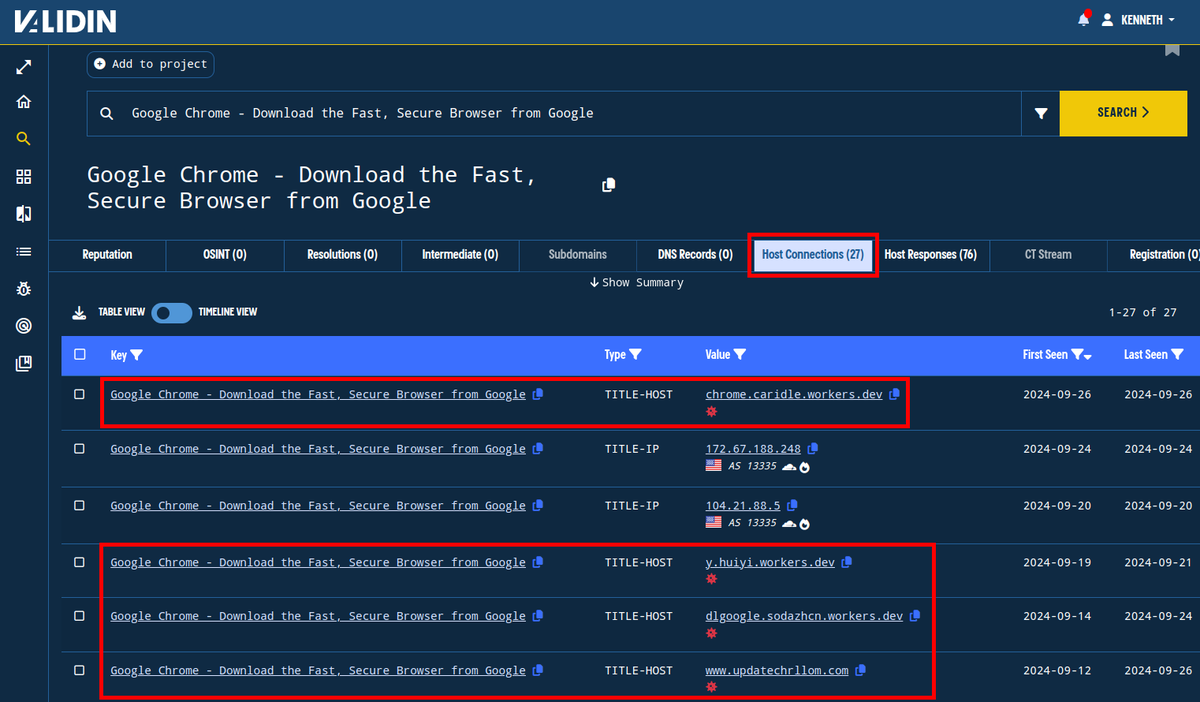Switch to the Resolutions (0) tab

342,255
